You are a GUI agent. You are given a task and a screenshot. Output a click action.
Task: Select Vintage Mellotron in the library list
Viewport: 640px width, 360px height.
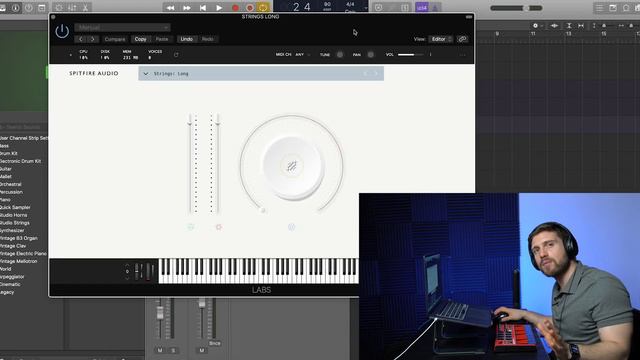(x=18, y=261)
